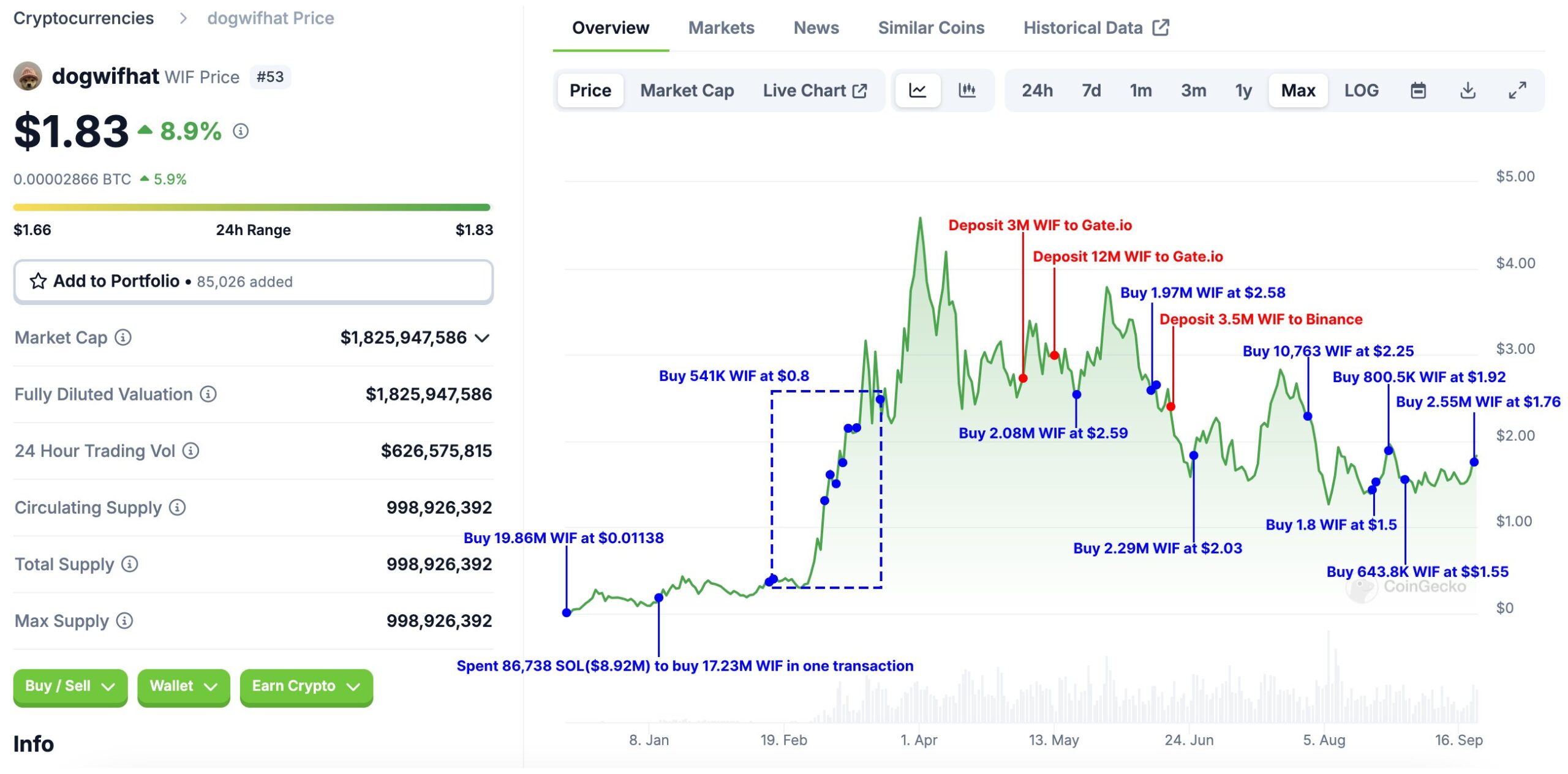Open the Wallet dropdown

(x=184, y=686)
